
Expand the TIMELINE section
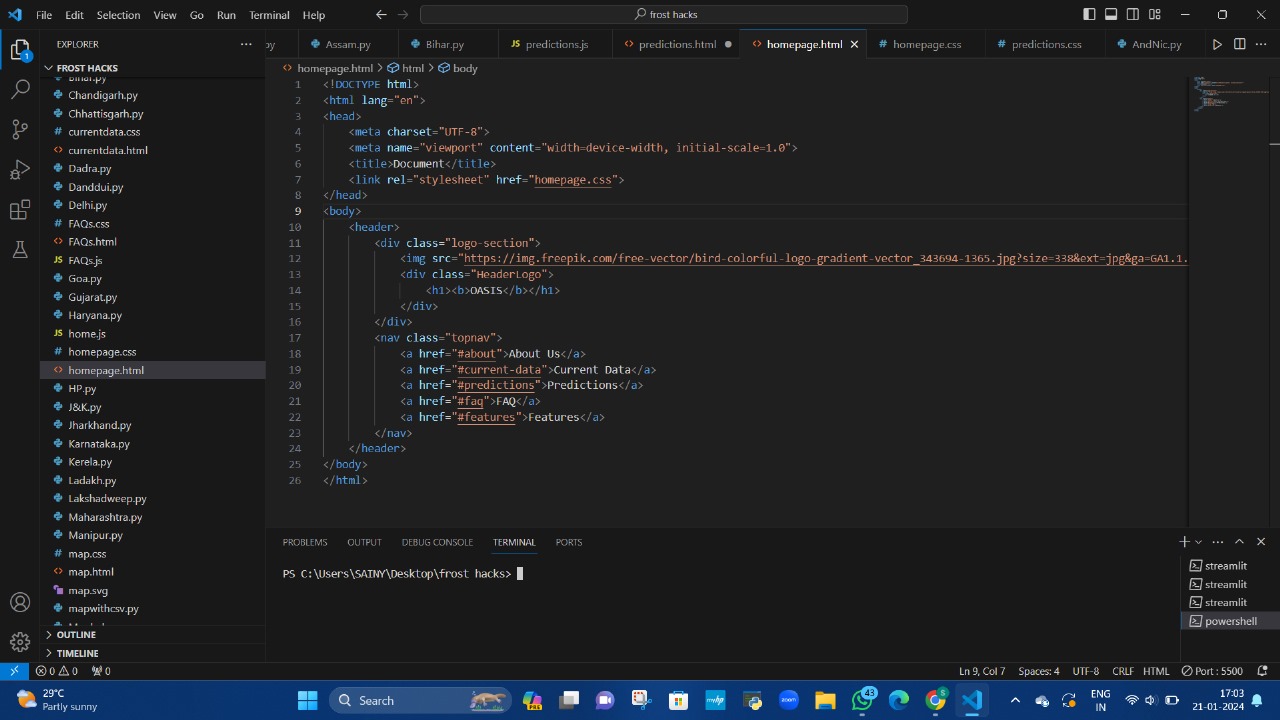tap(77, 653)
